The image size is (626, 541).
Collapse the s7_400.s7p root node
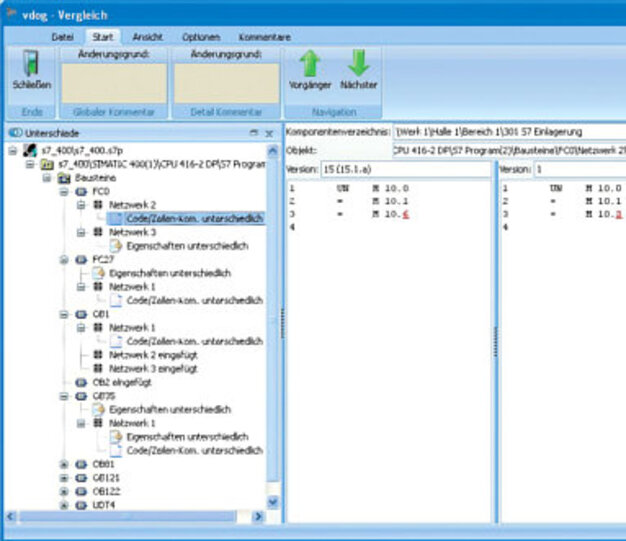13,151
